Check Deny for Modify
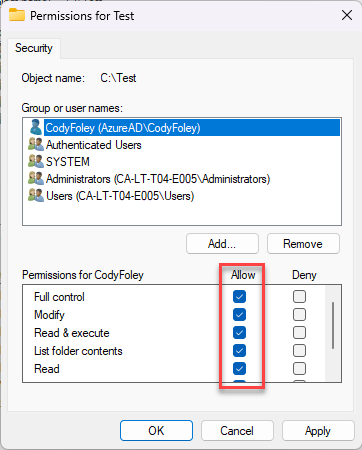Screen dimensions: 362x450 tap(299, 314)
